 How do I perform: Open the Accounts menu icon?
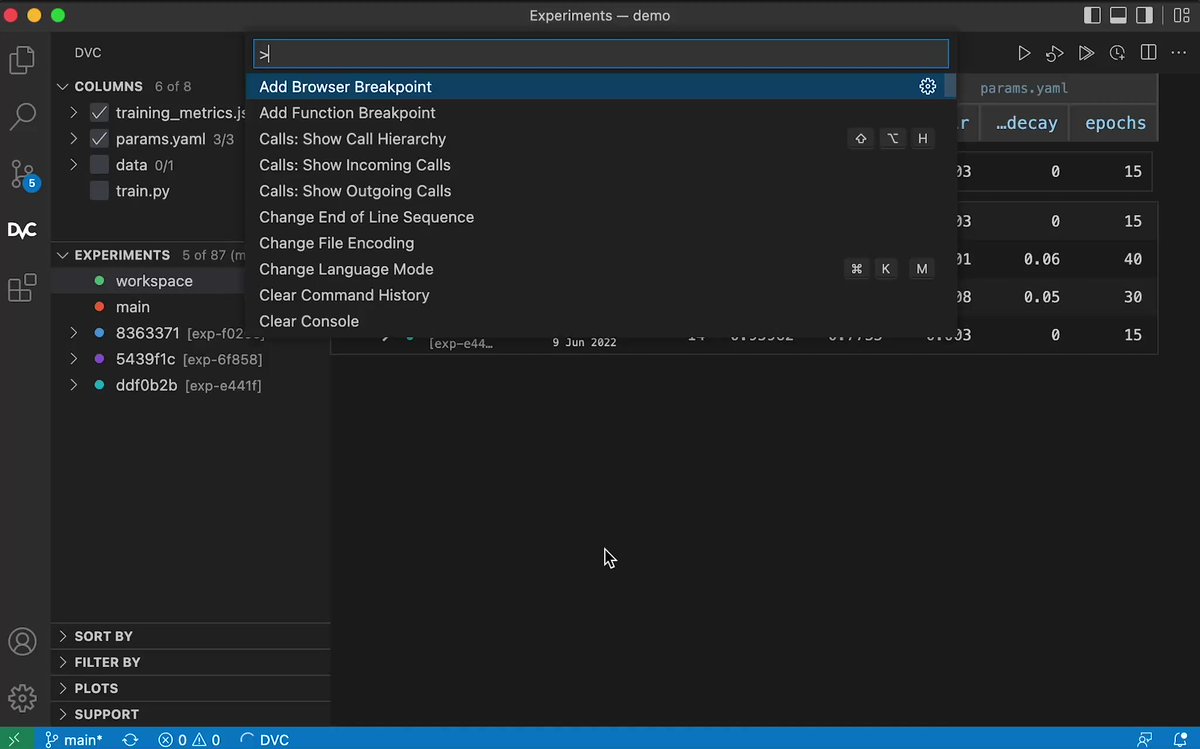click(22, 642)
